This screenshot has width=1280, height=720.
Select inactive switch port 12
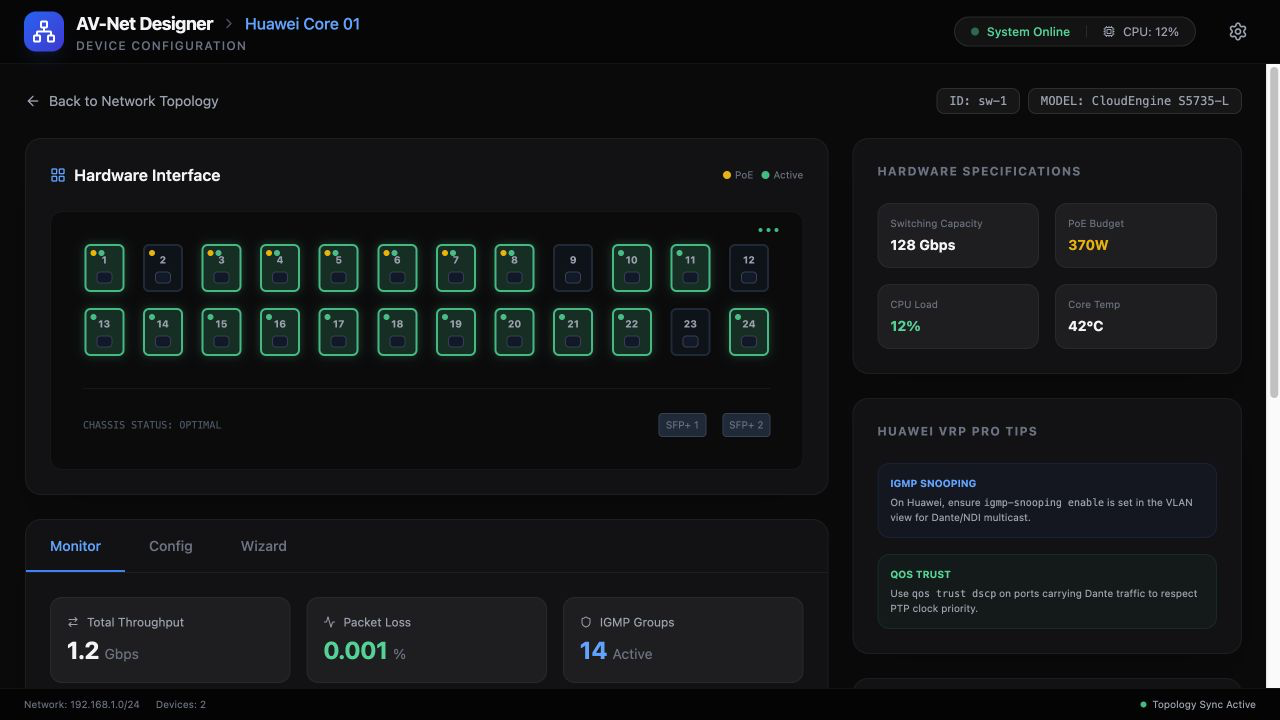point(749,268)
